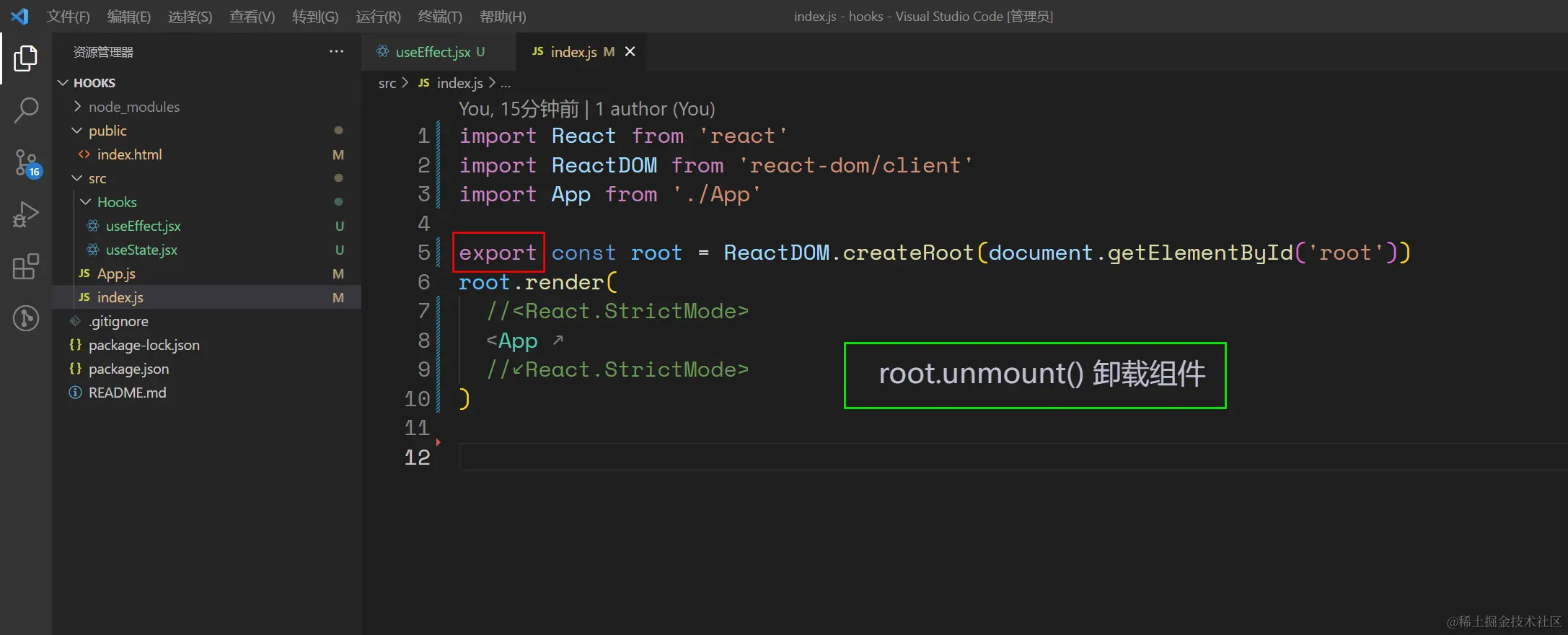Click the VS Code logo icon
Viewport: 1568px width, 635px height.
click(x=19, y=16)
